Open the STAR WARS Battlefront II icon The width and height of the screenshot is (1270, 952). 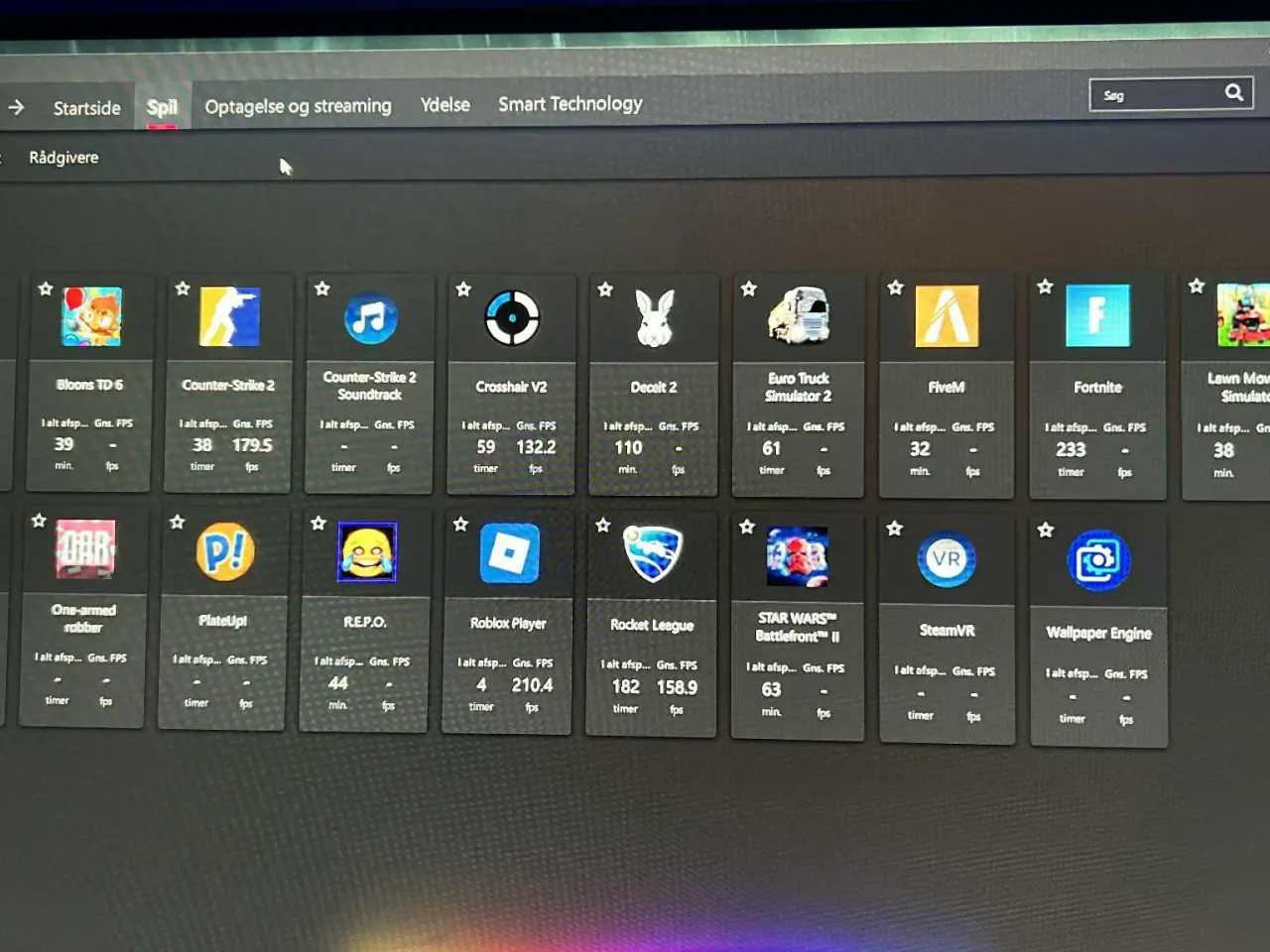pyautogui.click(x=798, y=556)
